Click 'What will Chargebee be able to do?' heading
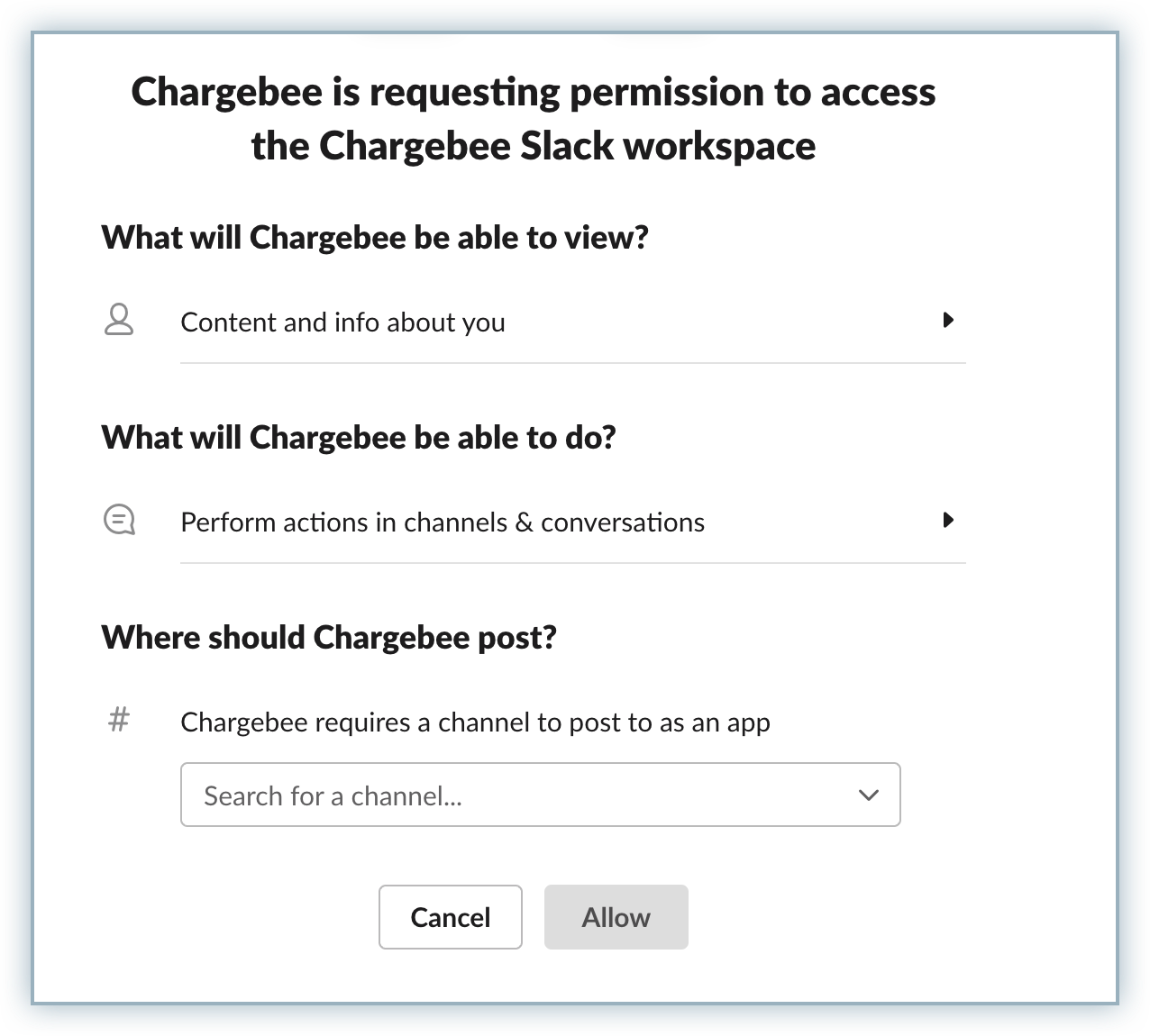The width and height of the screenshot is (1150, 1036). [x=359, y=437]
